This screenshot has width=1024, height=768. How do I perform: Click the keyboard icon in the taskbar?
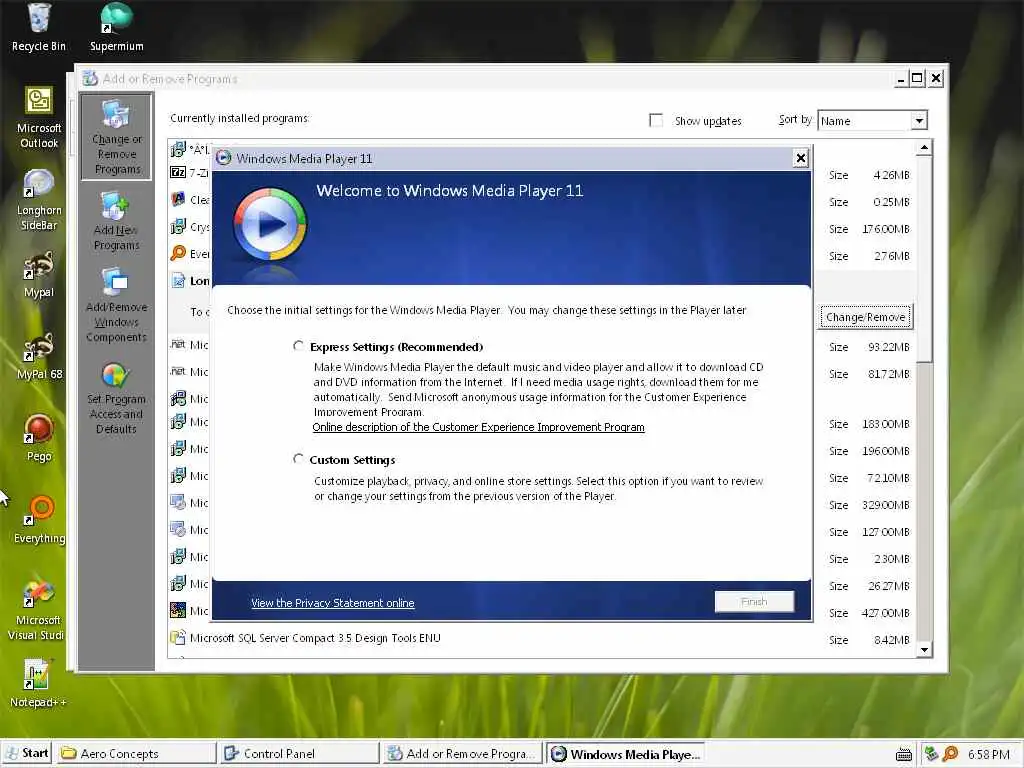coord(904,754)
